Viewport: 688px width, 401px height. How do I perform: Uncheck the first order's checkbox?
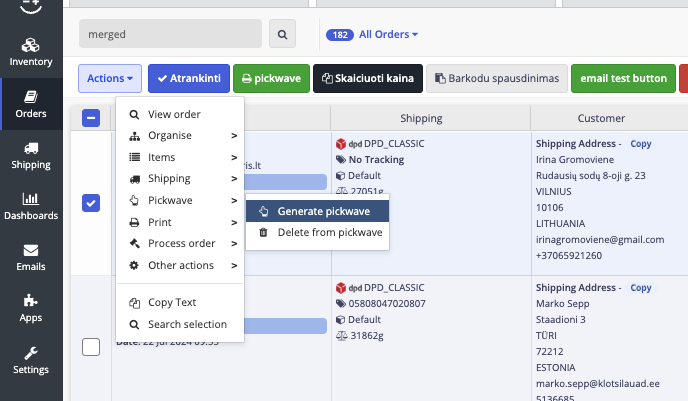[x=90, y=203]
